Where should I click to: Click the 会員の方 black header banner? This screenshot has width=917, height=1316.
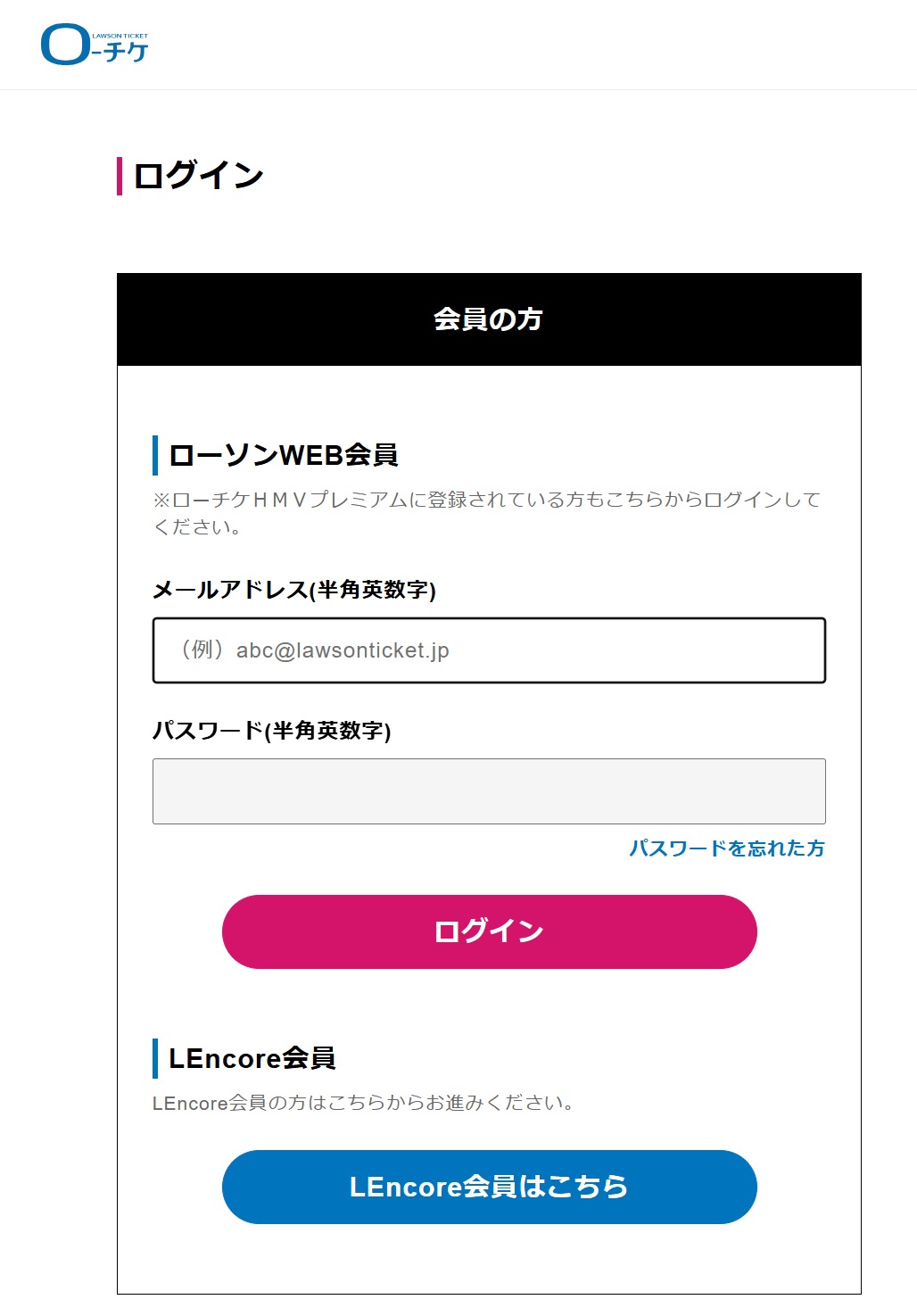point(489,319)
